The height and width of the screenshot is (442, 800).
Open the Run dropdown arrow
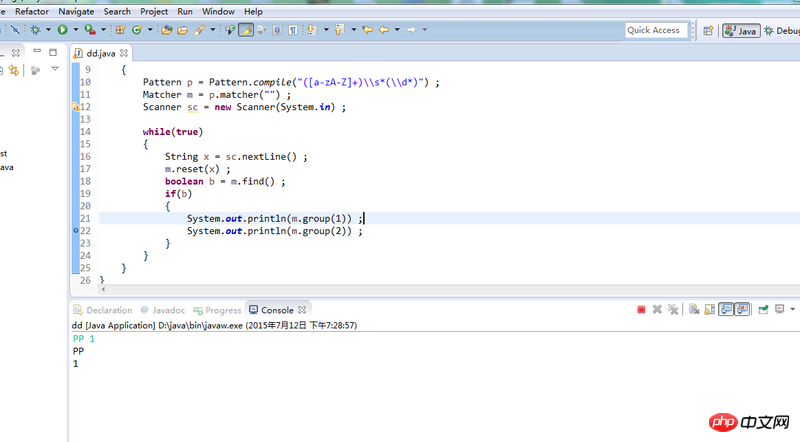[76, 30]
